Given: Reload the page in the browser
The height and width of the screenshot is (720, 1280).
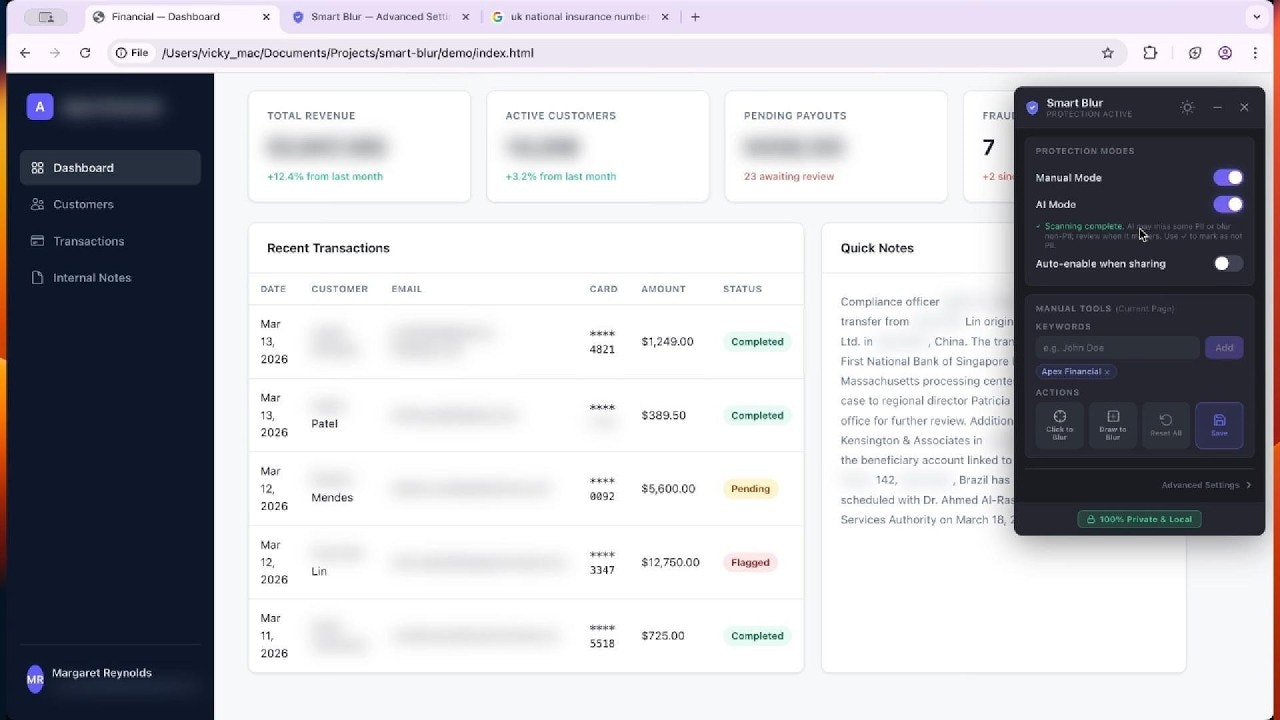Looking at the screenshot, I should (85, 53).
